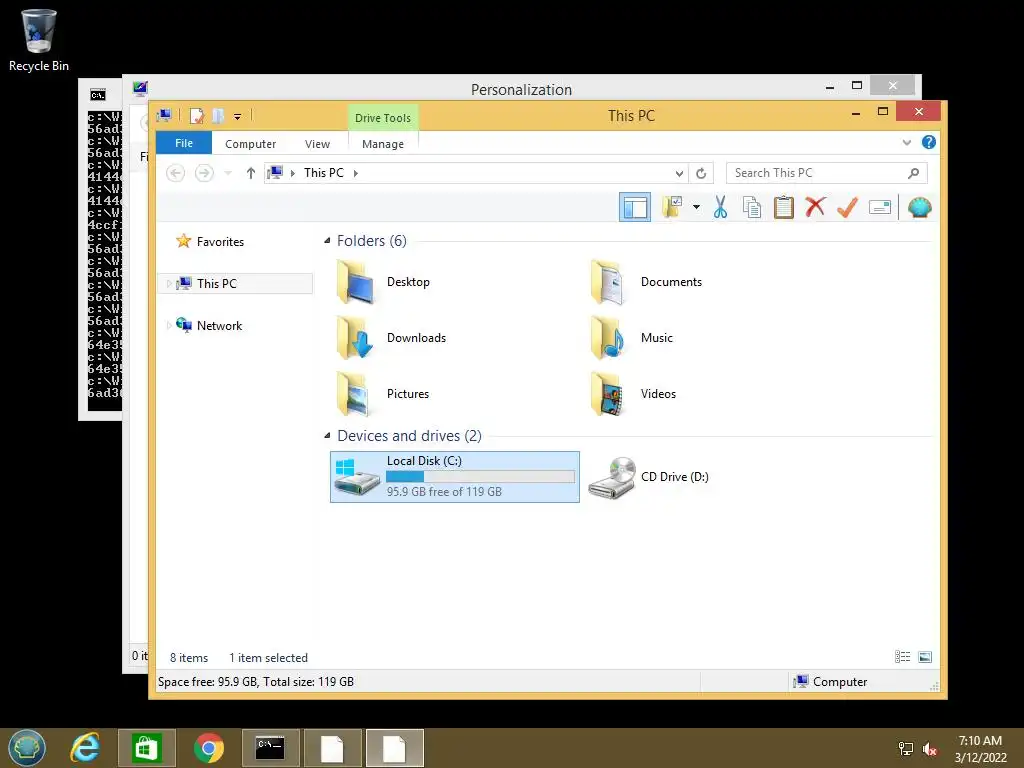
Task: Expand This PC in the navigation pane
Action: click(169, 283)
